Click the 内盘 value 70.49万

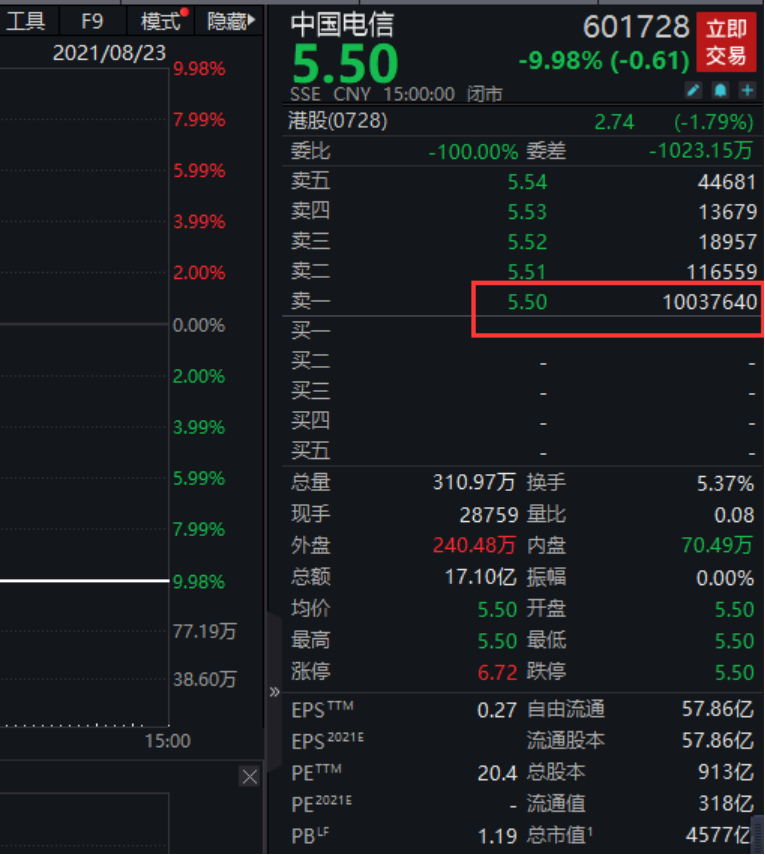[x=718, y=545]
